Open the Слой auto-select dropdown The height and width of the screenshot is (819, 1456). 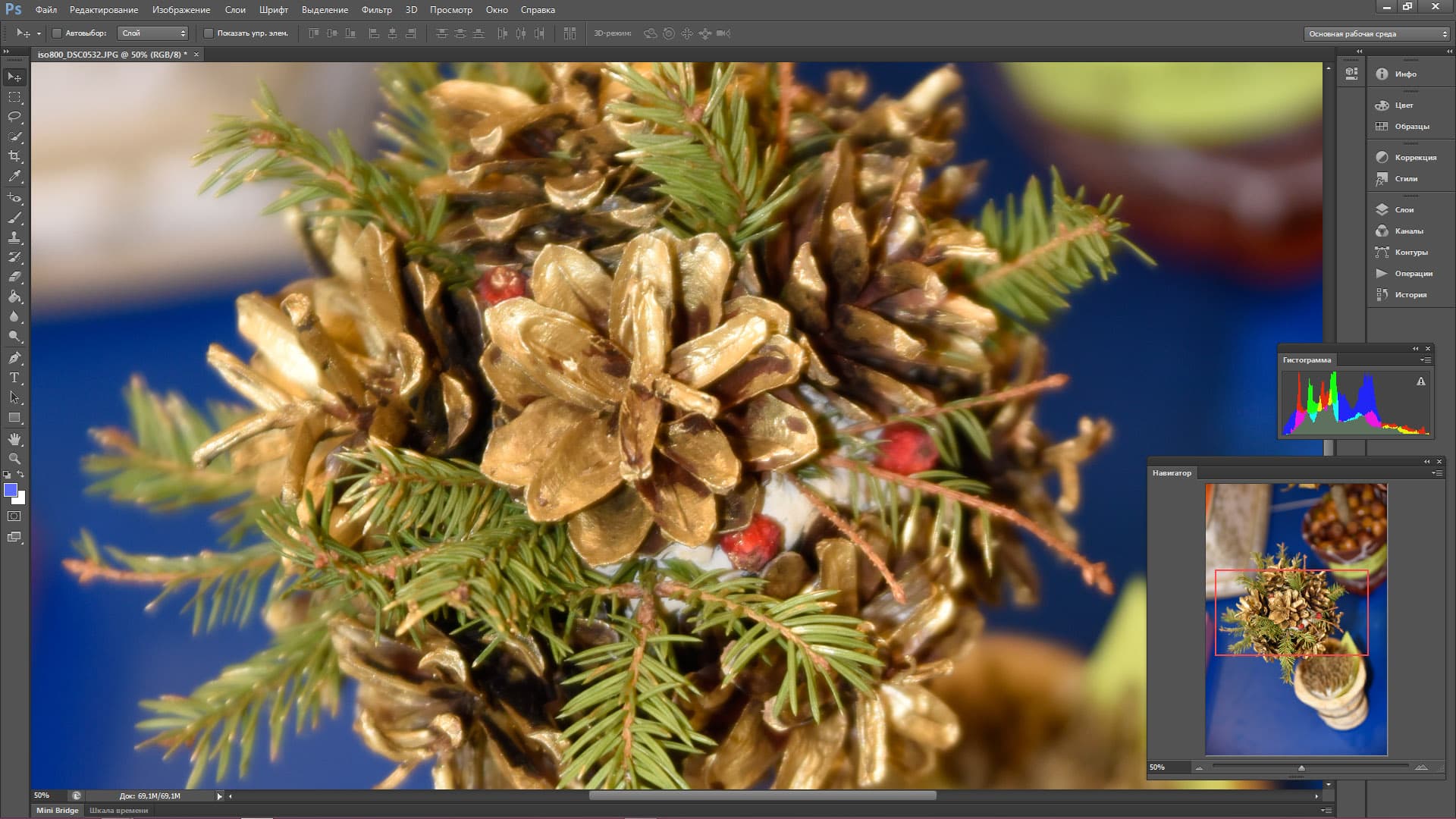pyautogui.click(x=154, y=33)
